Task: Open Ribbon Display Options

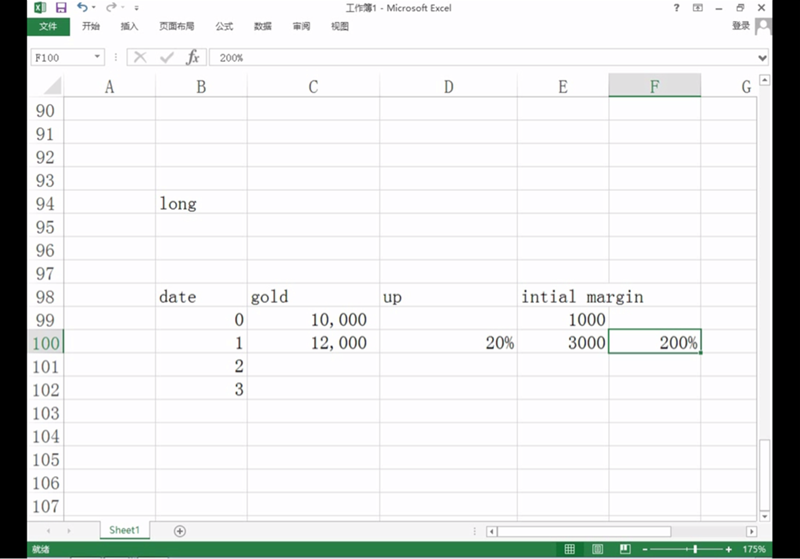Action: pyautogui.click(x=697, y=8)
